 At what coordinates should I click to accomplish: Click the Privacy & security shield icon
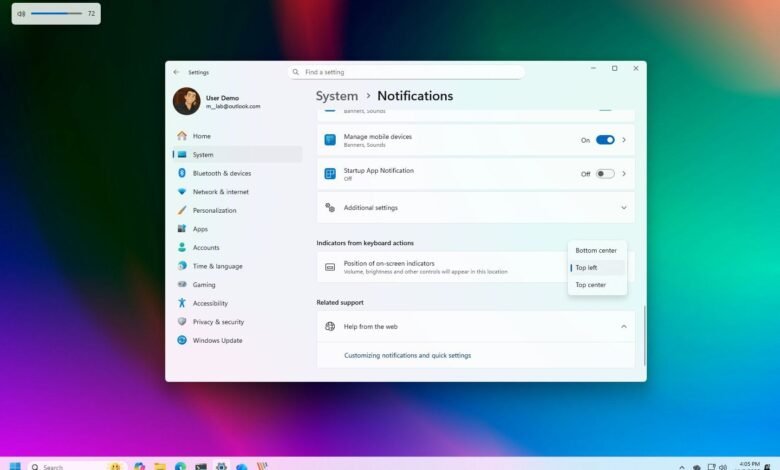coord(182,322)
